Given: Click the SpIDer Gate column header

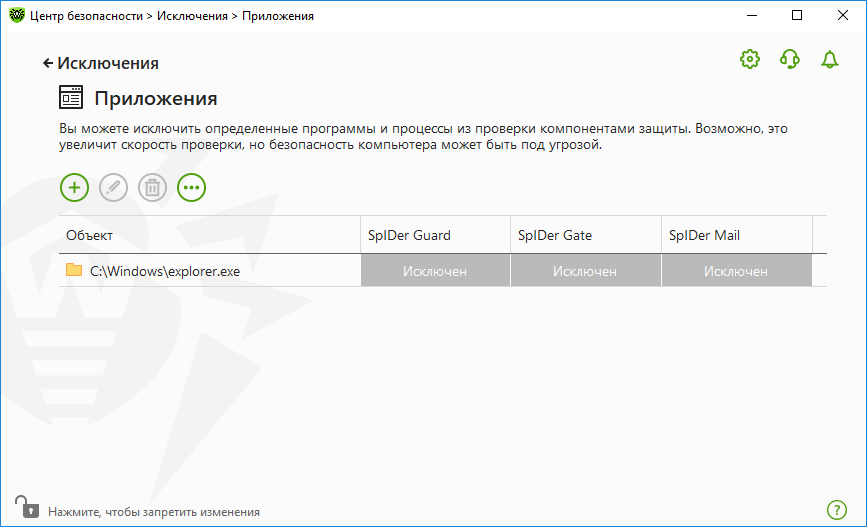Looking at the screenshot, I should [586, 235].
